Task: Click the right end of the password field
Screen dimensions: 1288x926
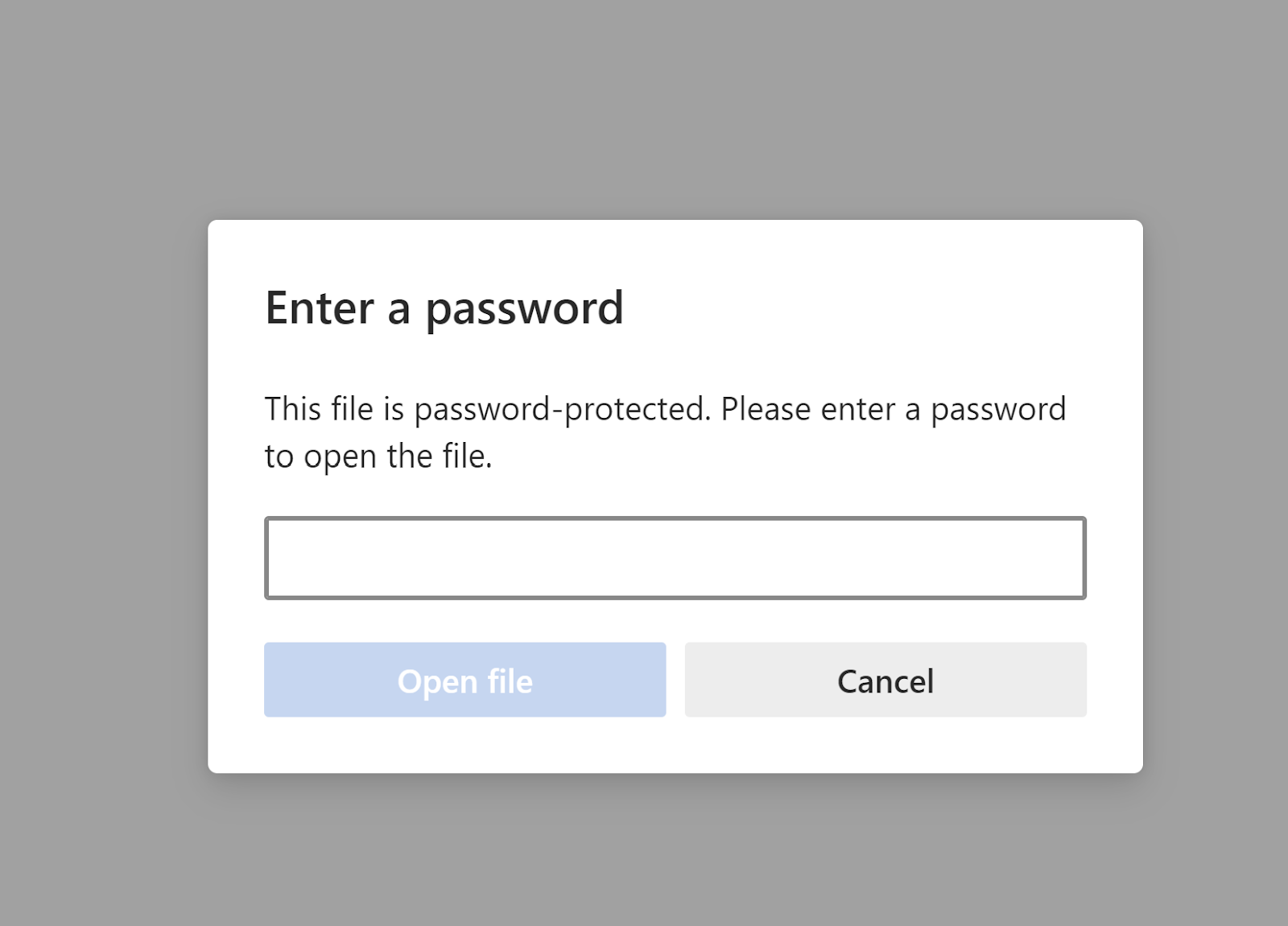Action: point(1071,558)
